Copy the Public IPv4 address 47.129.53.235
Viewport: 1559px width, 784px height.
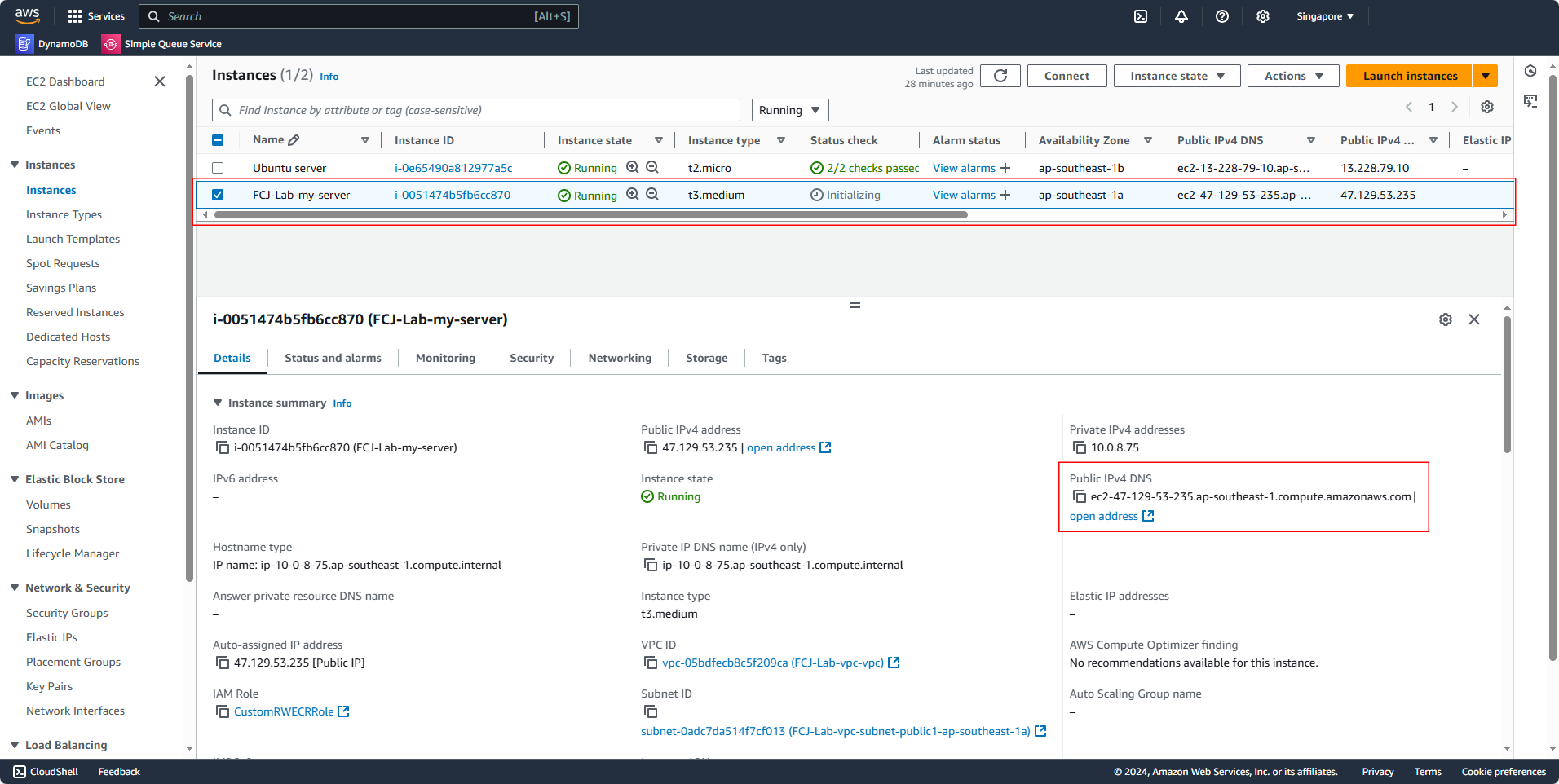[651, 447]
